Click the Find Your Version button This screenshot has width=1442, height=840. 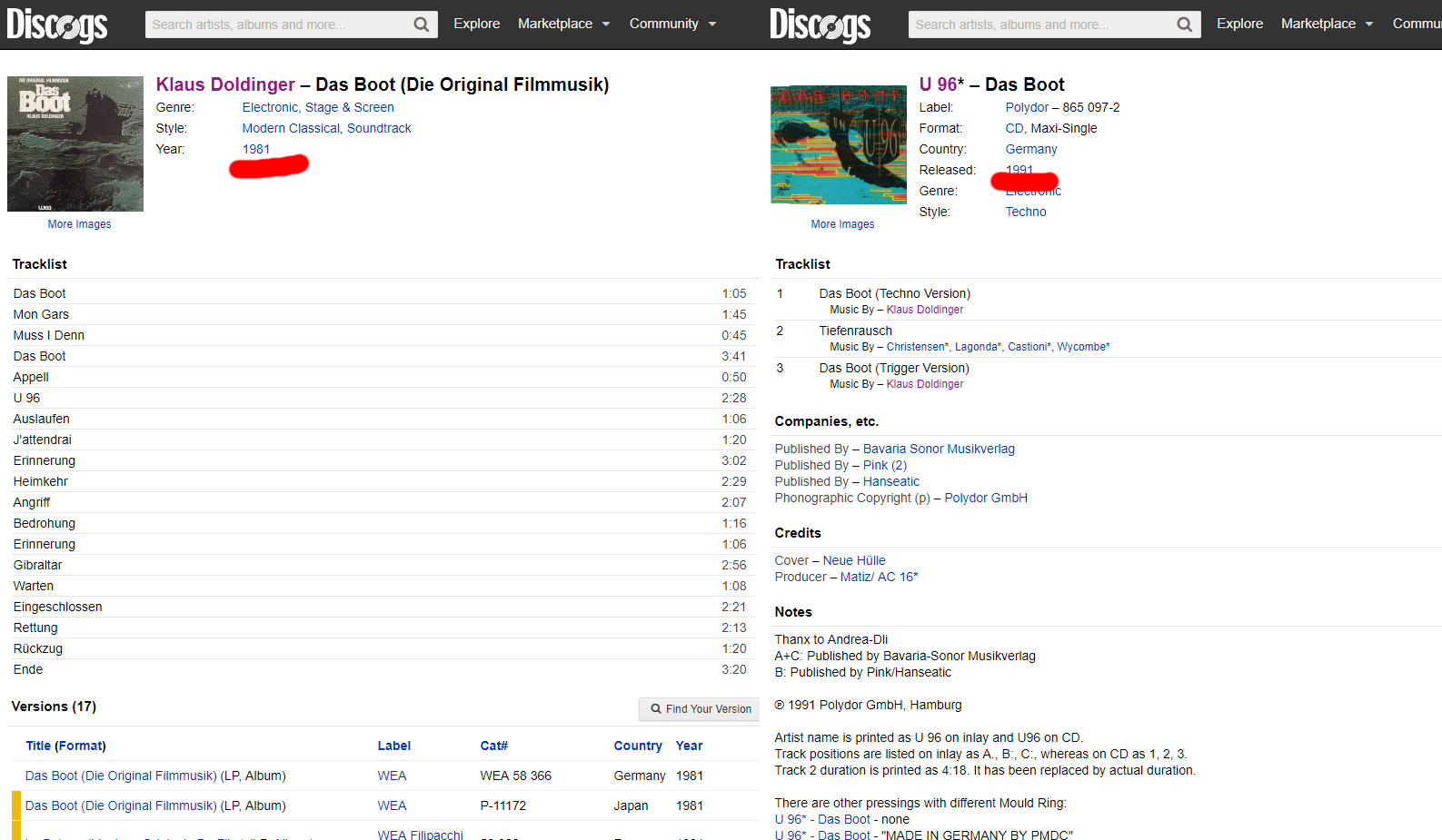[700, 709]
